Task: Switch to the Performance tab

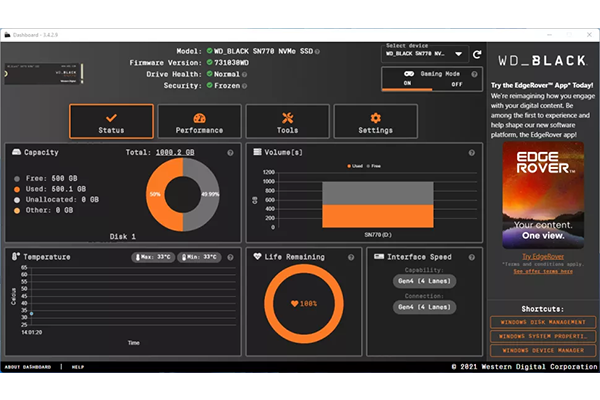Action: click(199, 122)
